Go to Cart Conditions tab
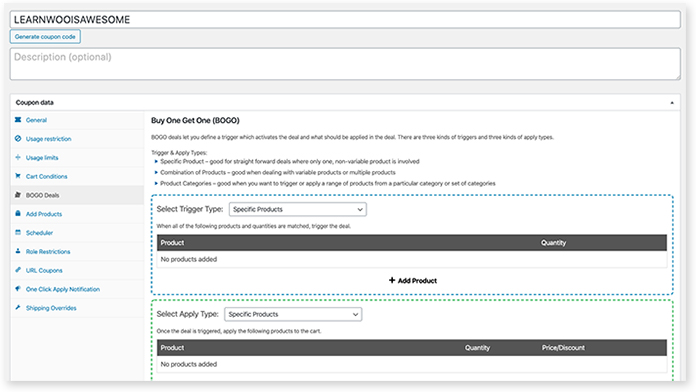 77,176
